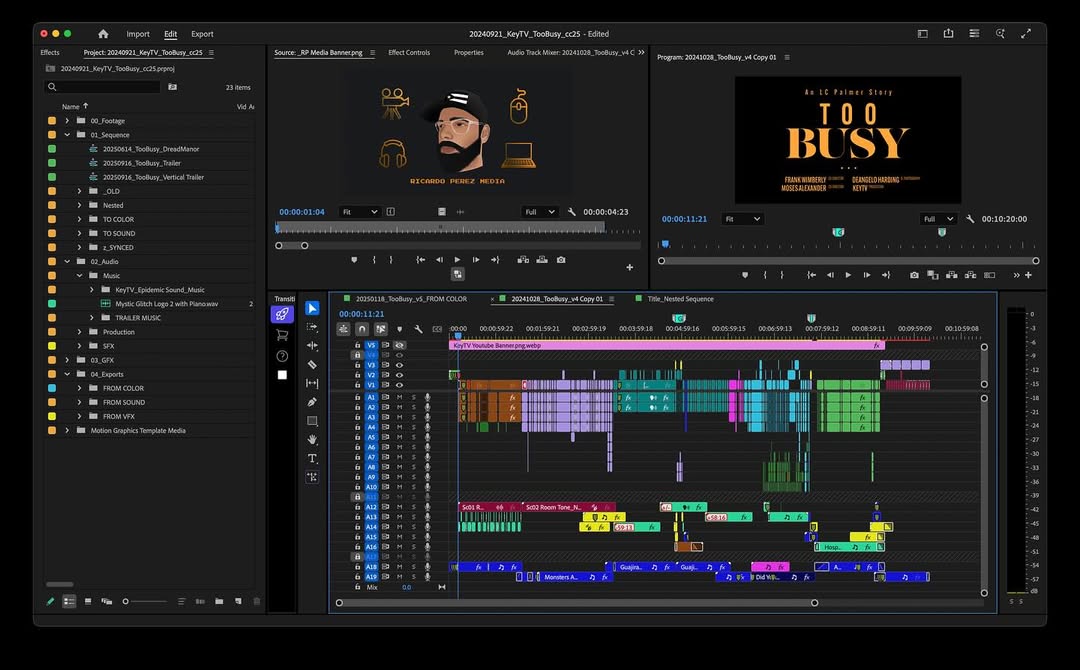This screenshot has height=670, width=1080.
Task: Toggle lock on track V1
Action: [x=357, y=385]
